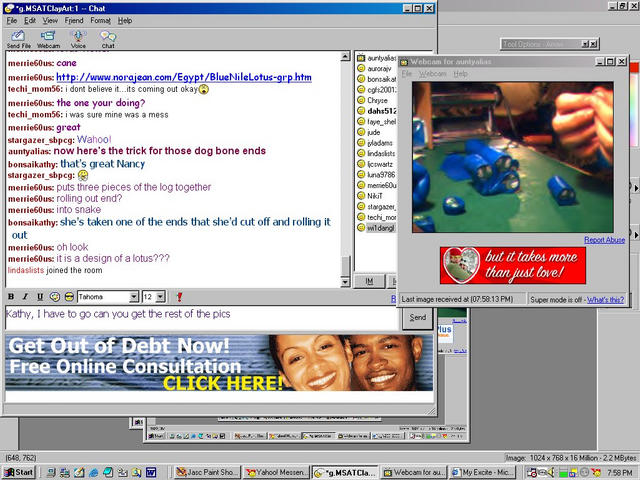Click the Chat toolbar icon
640x480 pixels.
[108, 39]
